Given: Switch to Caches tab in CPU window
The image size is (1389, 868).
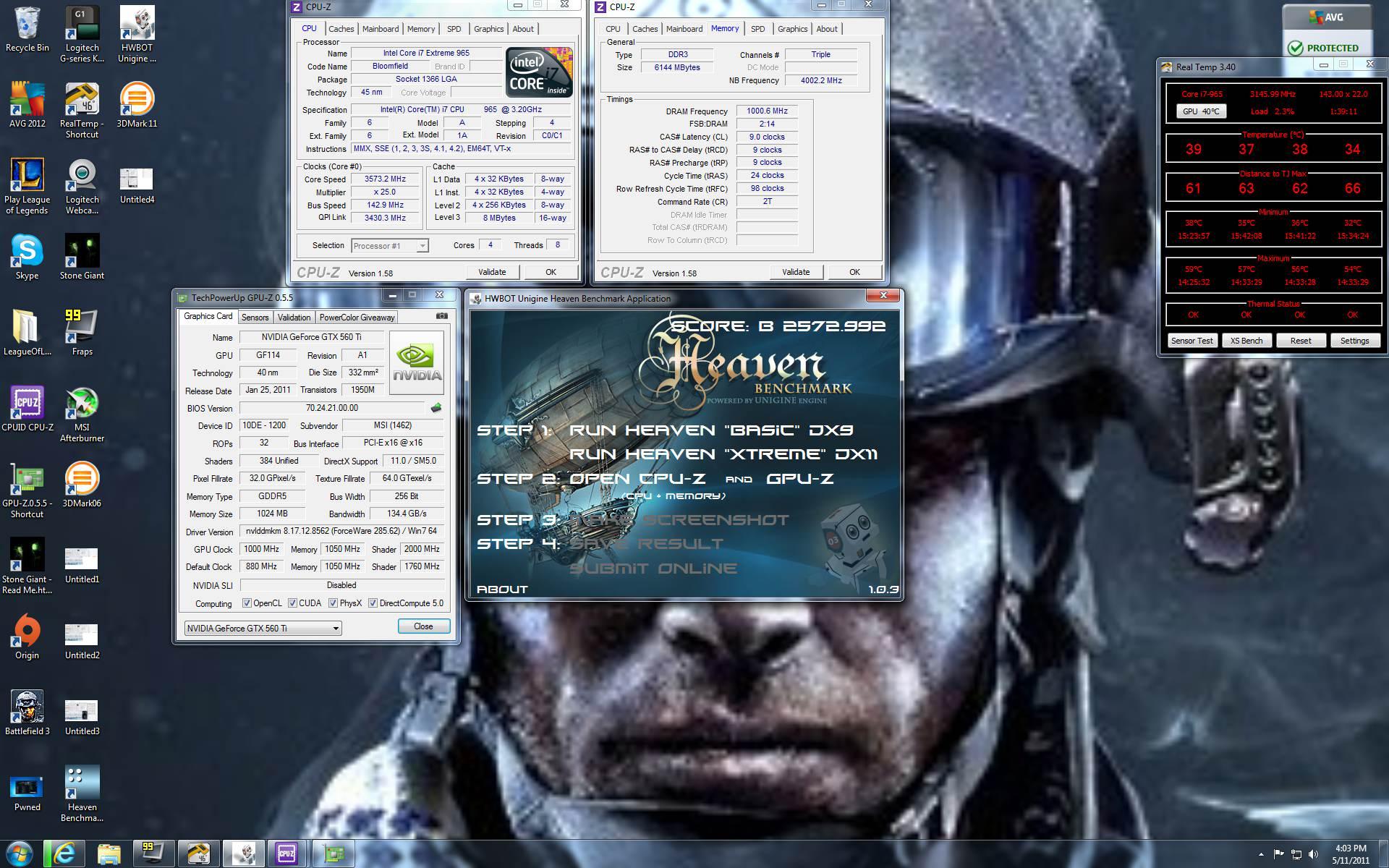Looking at the screenshot, I should (x=341, y=29).
